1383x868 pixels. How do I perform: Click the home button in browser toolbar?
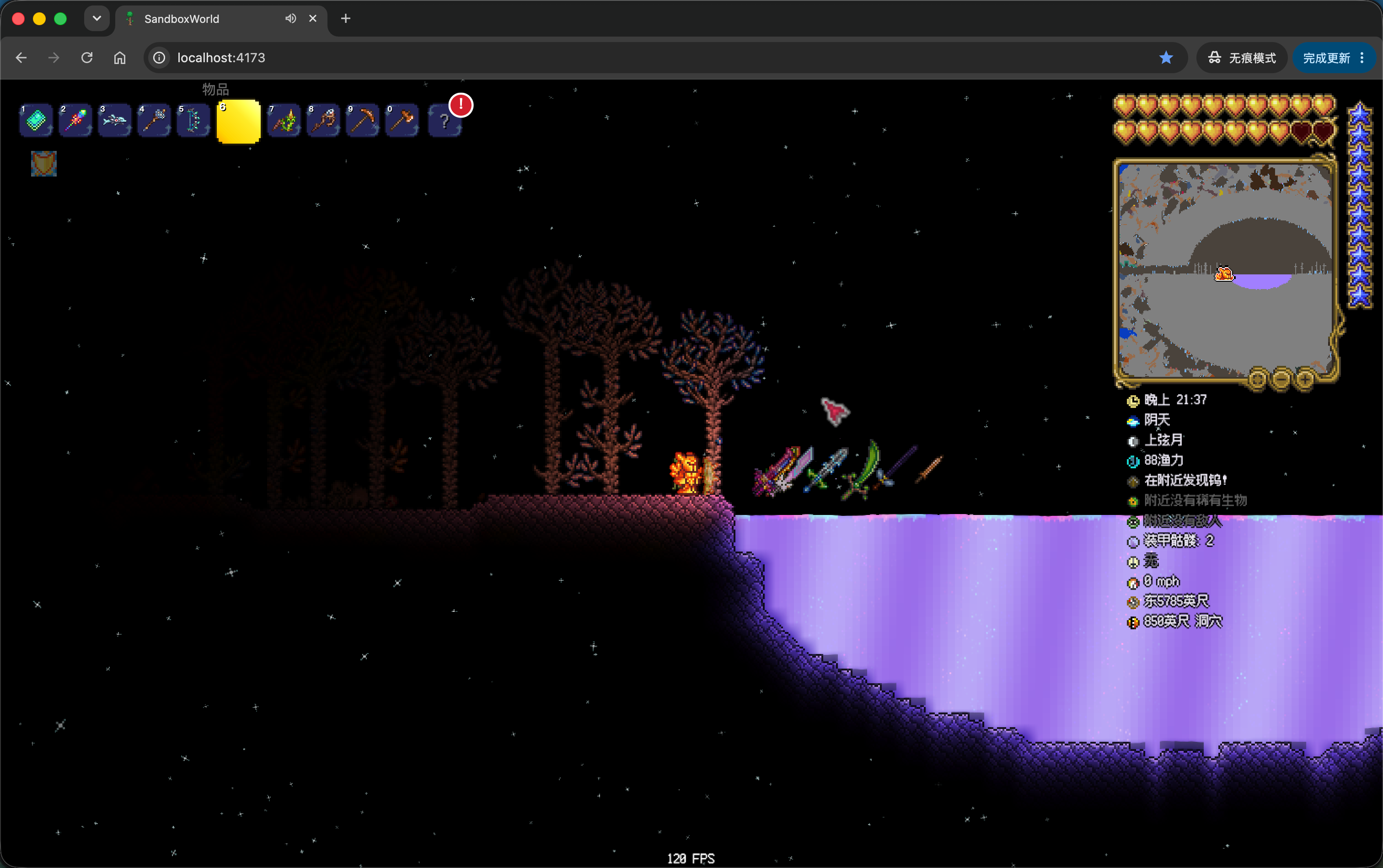pos(119,58)
